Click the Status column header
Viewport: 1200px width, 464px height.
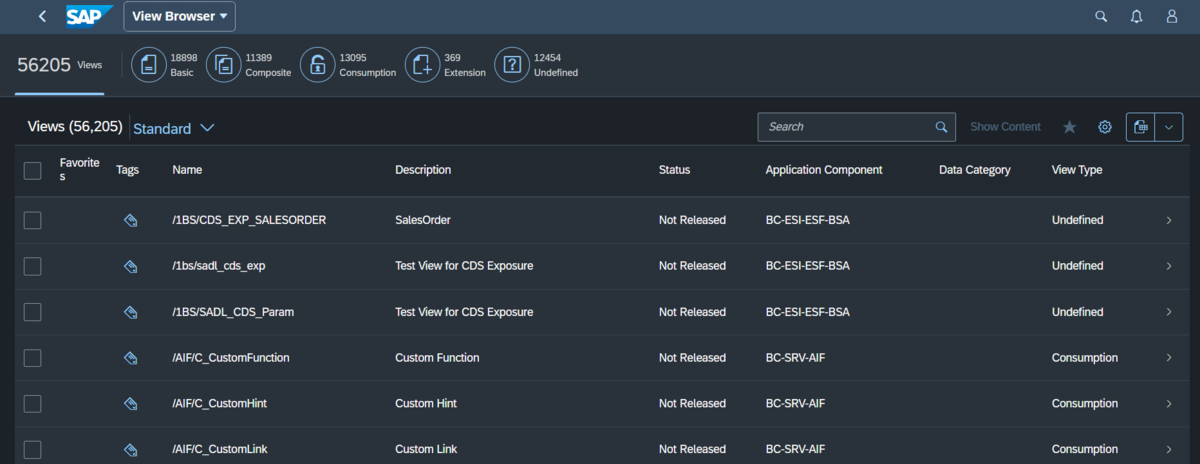click(x=674, y=170)
